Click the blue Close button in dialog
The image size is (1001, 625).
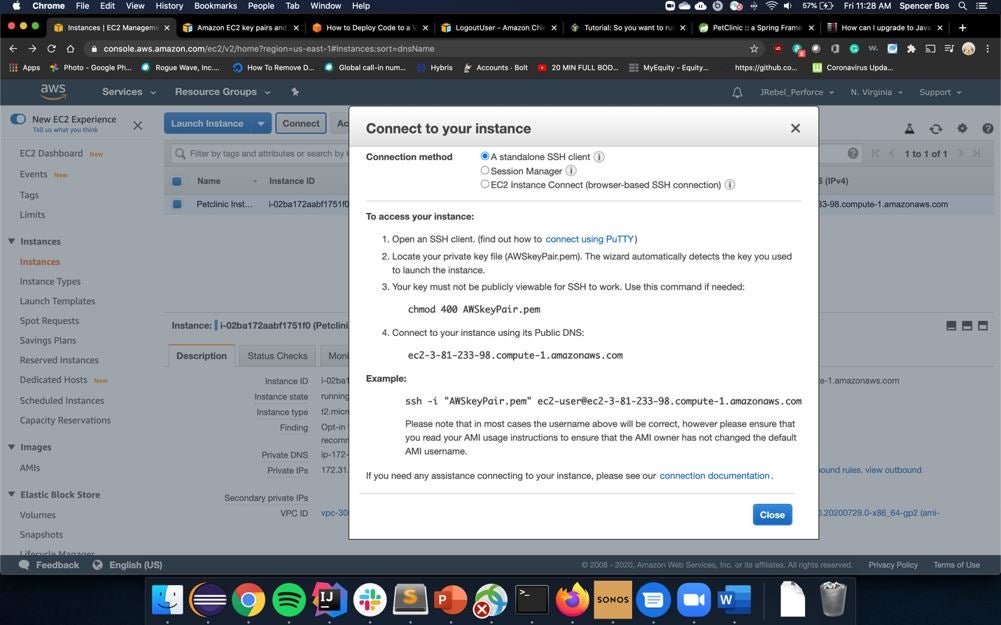pyautogui.click(x=772, y=515)
